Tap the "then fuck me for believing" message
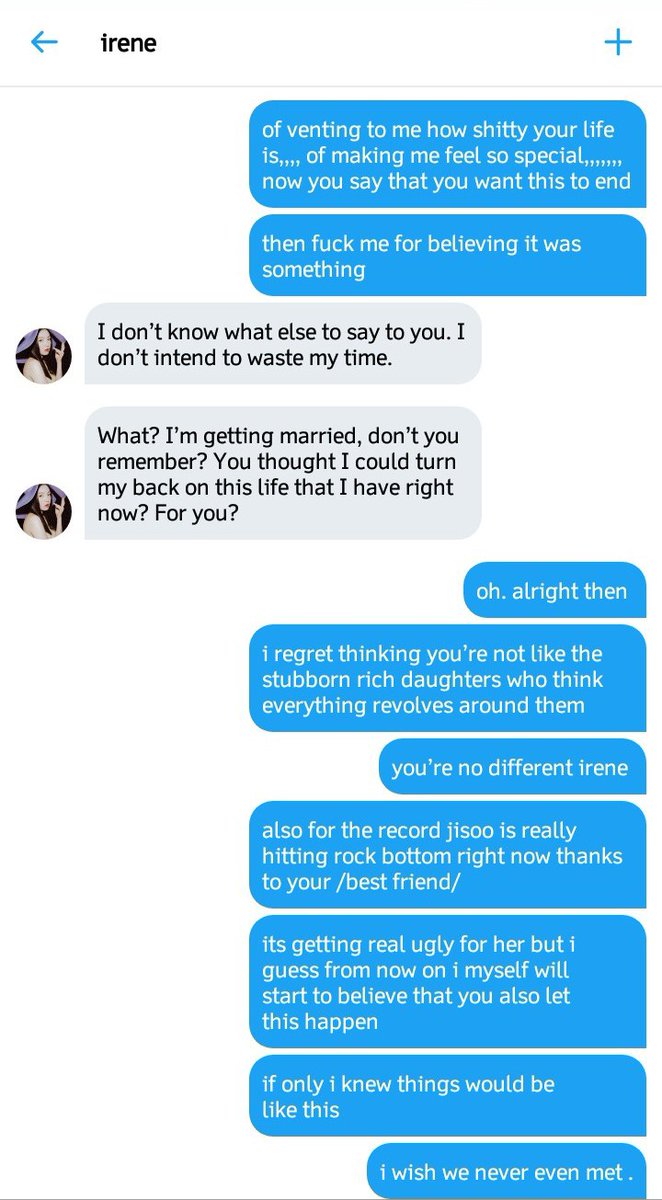 tap(447, 255)
